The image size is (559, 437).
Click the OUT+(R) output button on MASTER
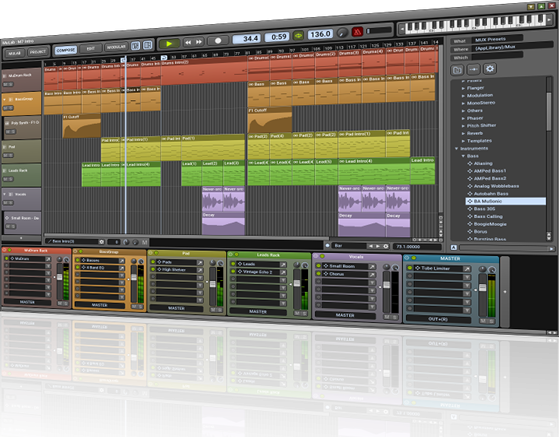[x=438, y=319]
